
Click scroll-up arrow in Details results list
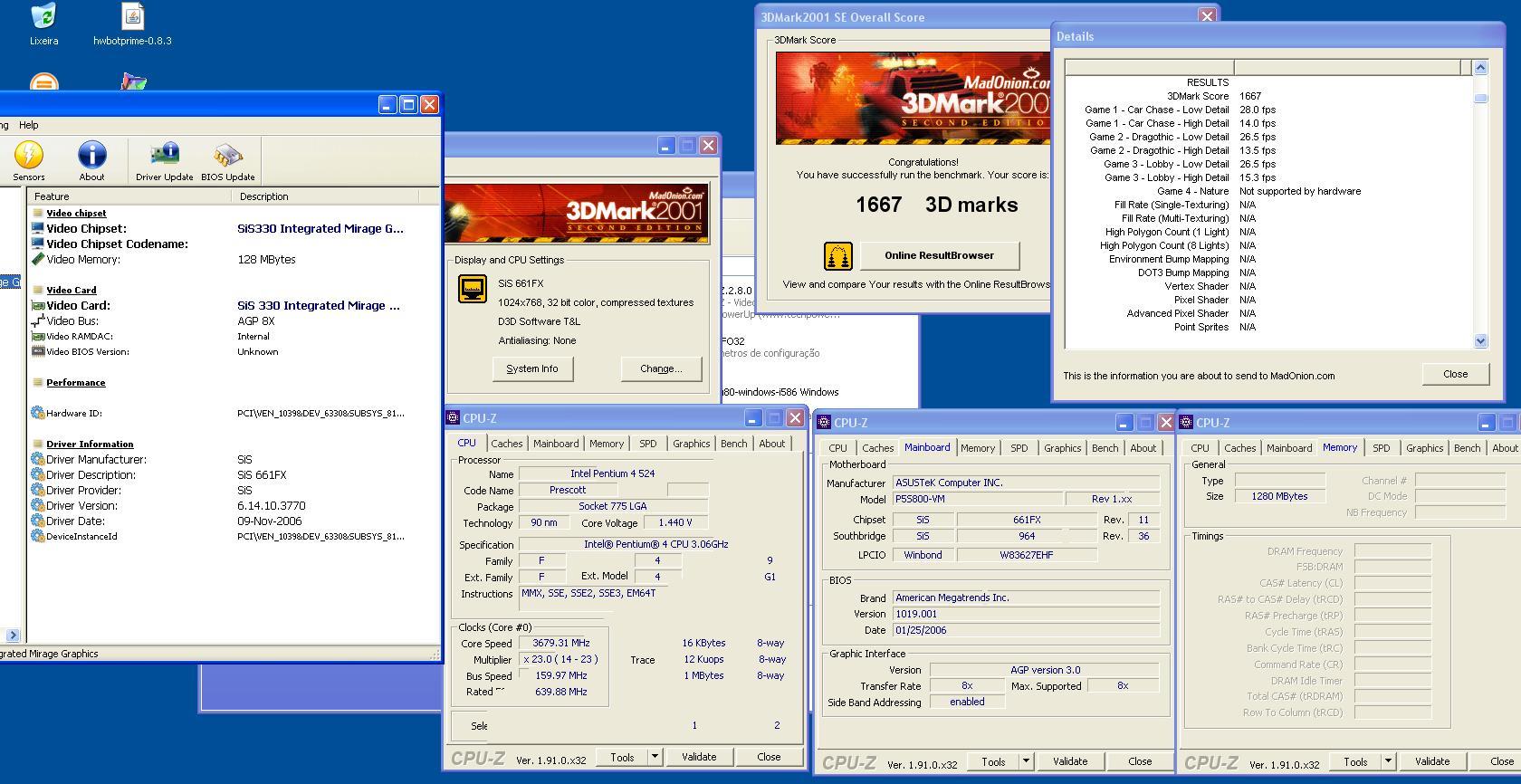point(1481,68)
